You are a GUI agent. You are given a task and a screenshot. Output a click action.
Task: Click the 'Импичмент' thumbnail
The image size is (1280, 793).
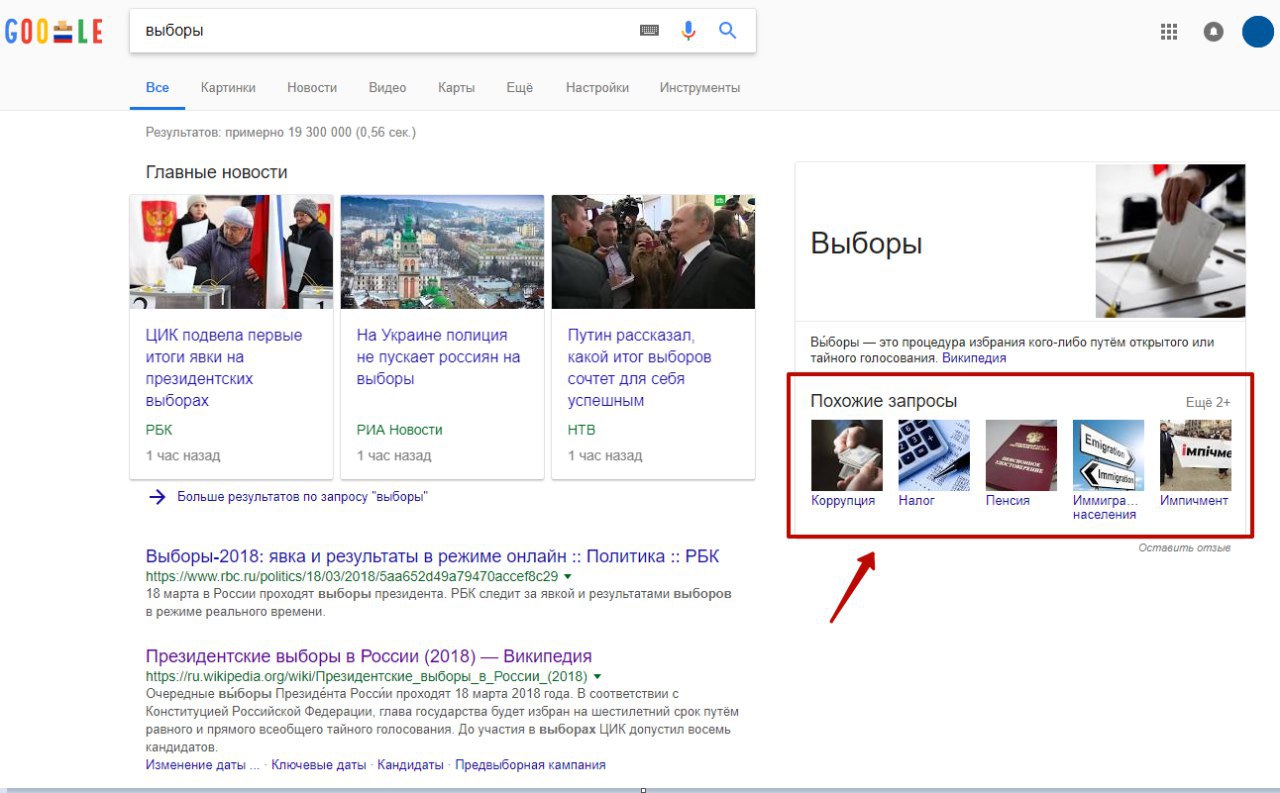[x=1196, y=455]
